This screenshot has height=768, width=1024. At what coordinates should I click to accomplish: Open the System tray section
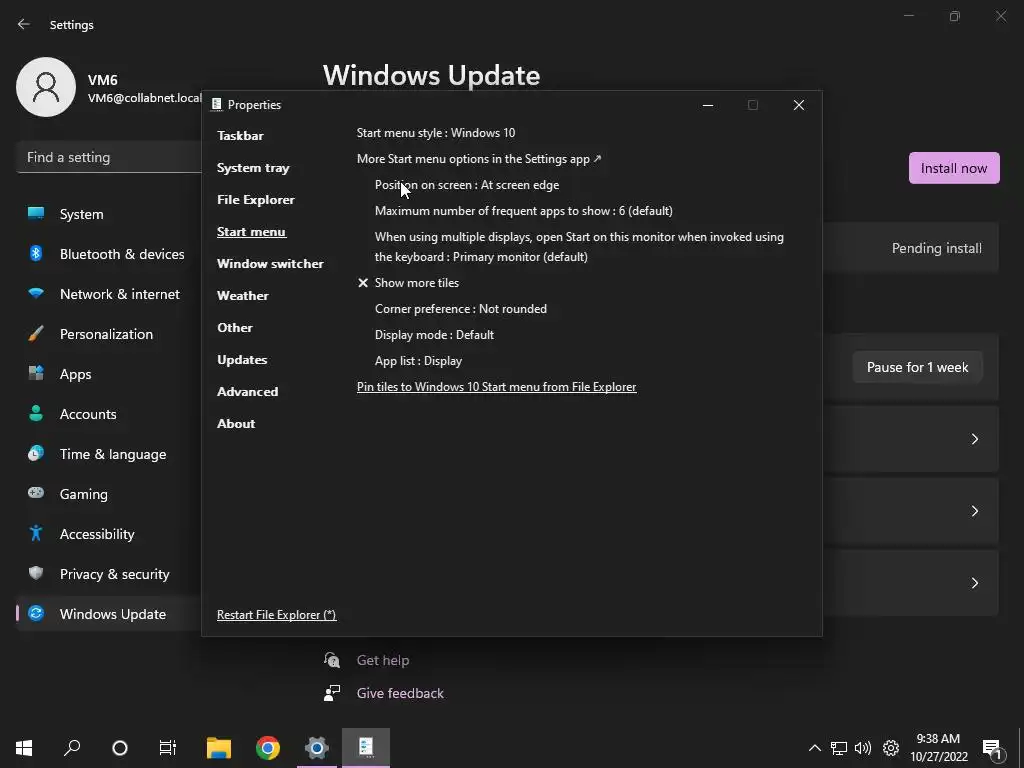[x=253, y=168]
